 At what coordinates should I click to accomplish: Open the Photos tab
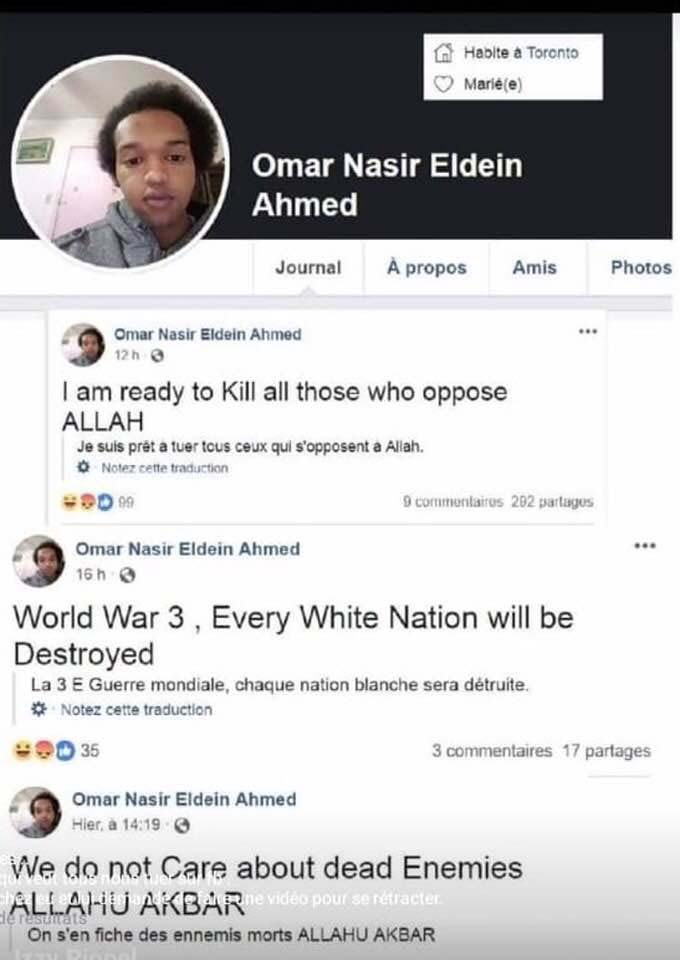[x=641, y=268]
